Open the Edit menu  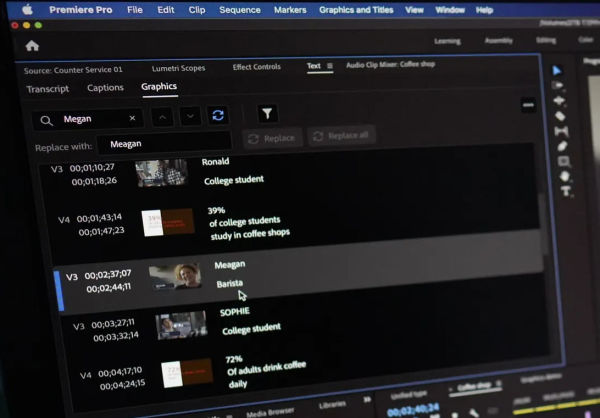point(166,10)
